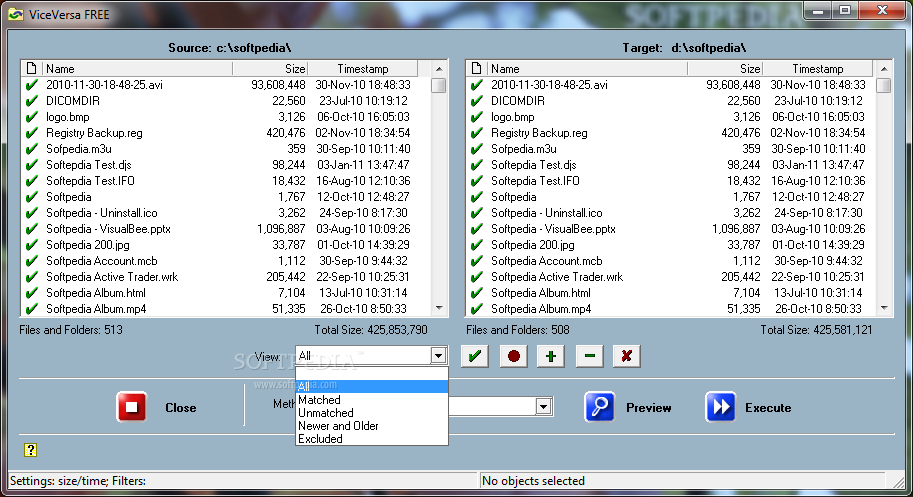
Task: Click green check beside Softepdia Test.djs in Source
Action: [x=31, y=165]
